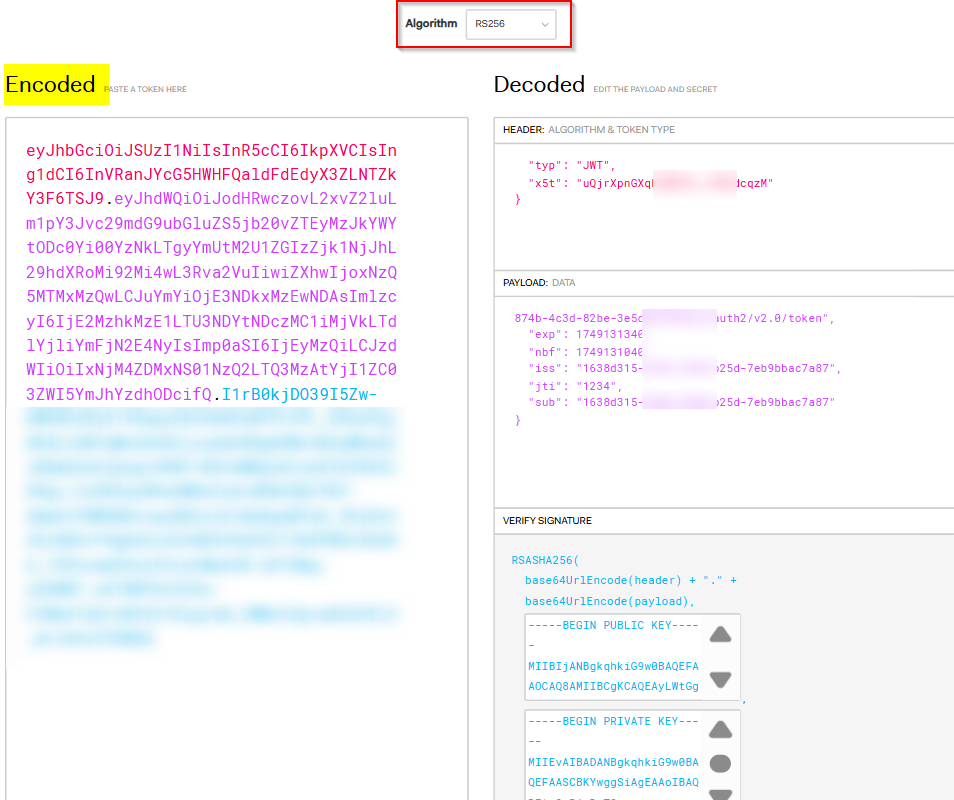Image resolution: width=954 pixels, height=800 pixels.
Task: Click the VERIFY SIGNATURE section bar
Action: pyautogui.click(x=547, y=520)
